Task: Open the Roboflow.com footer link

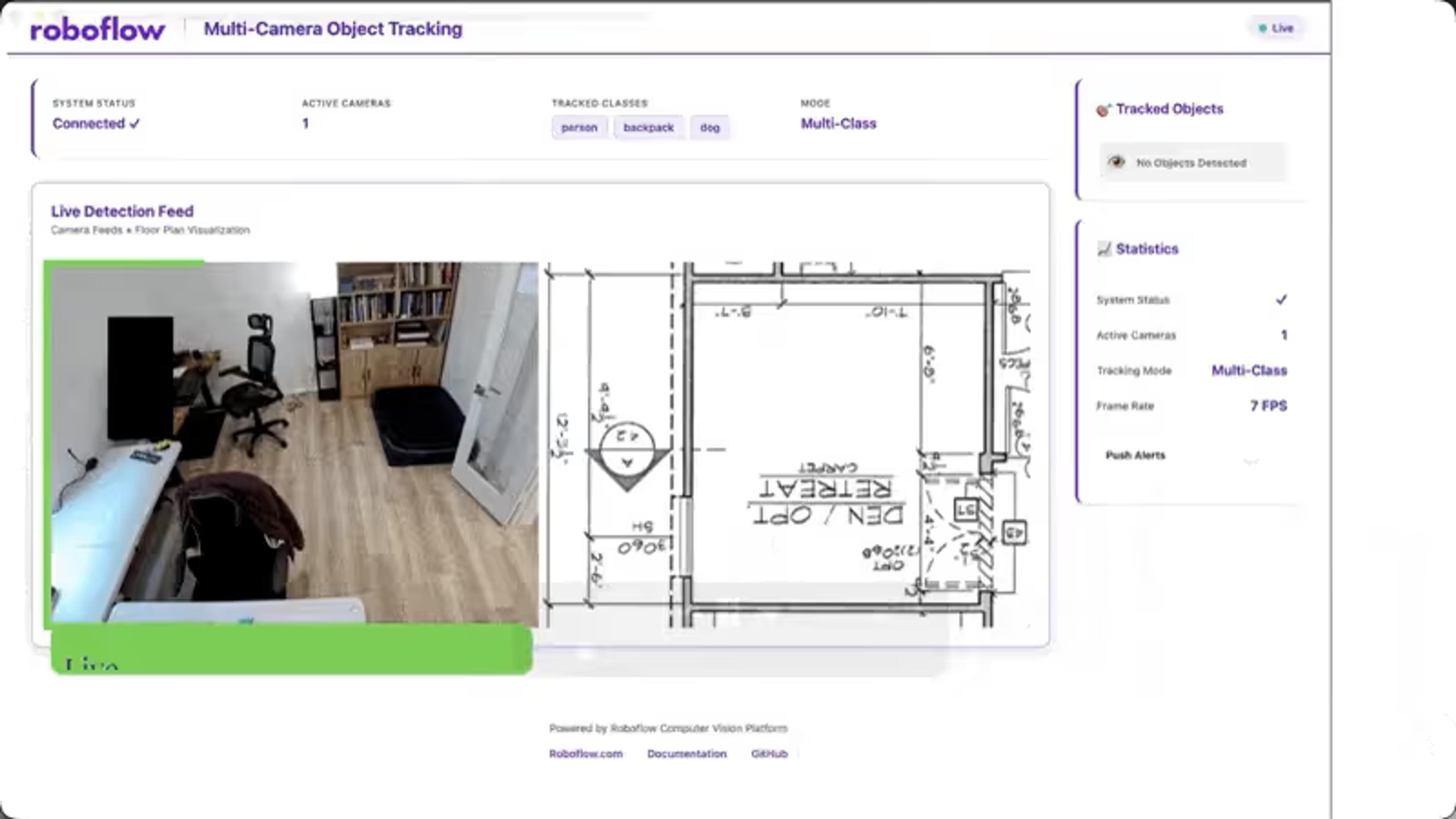Action: tap(586, 754)
